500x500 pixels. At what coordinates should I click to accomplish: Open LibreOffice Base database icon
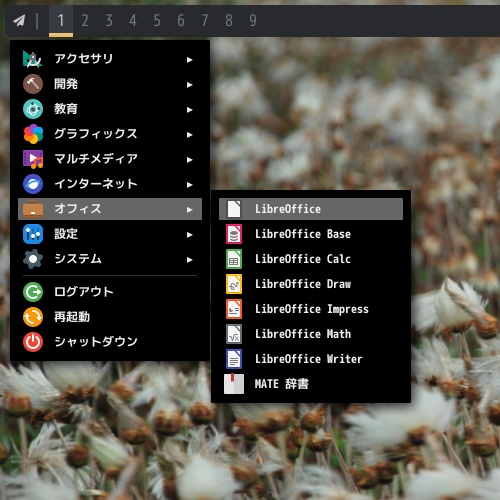(234, 234)
